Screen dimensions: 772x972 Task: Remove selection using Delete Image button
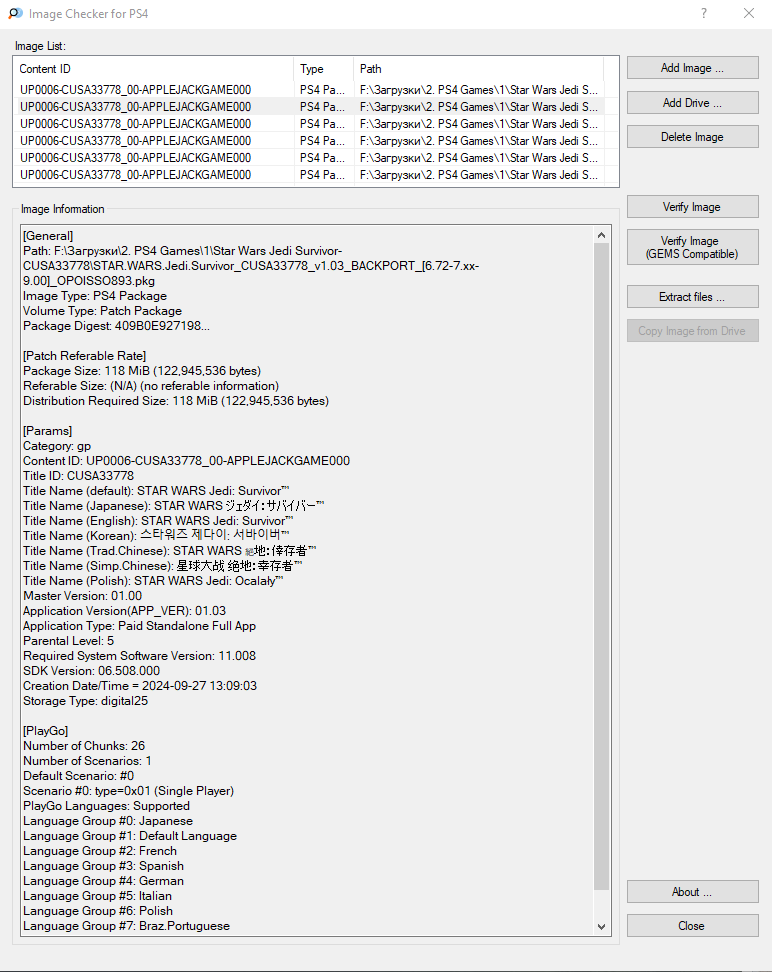(692, 137)
